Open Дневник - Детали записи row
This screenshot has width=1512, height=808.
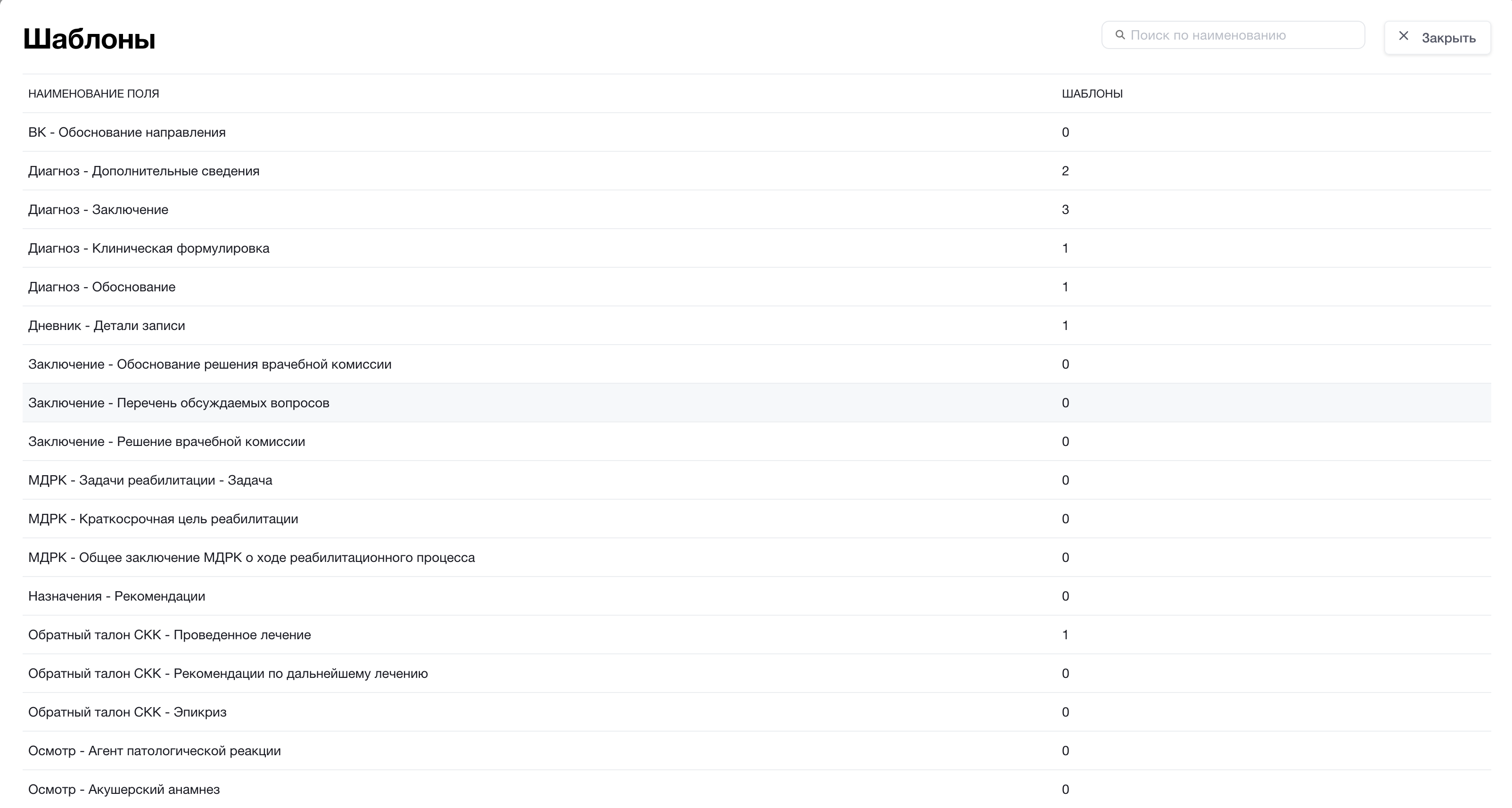(x=106, y=326)
